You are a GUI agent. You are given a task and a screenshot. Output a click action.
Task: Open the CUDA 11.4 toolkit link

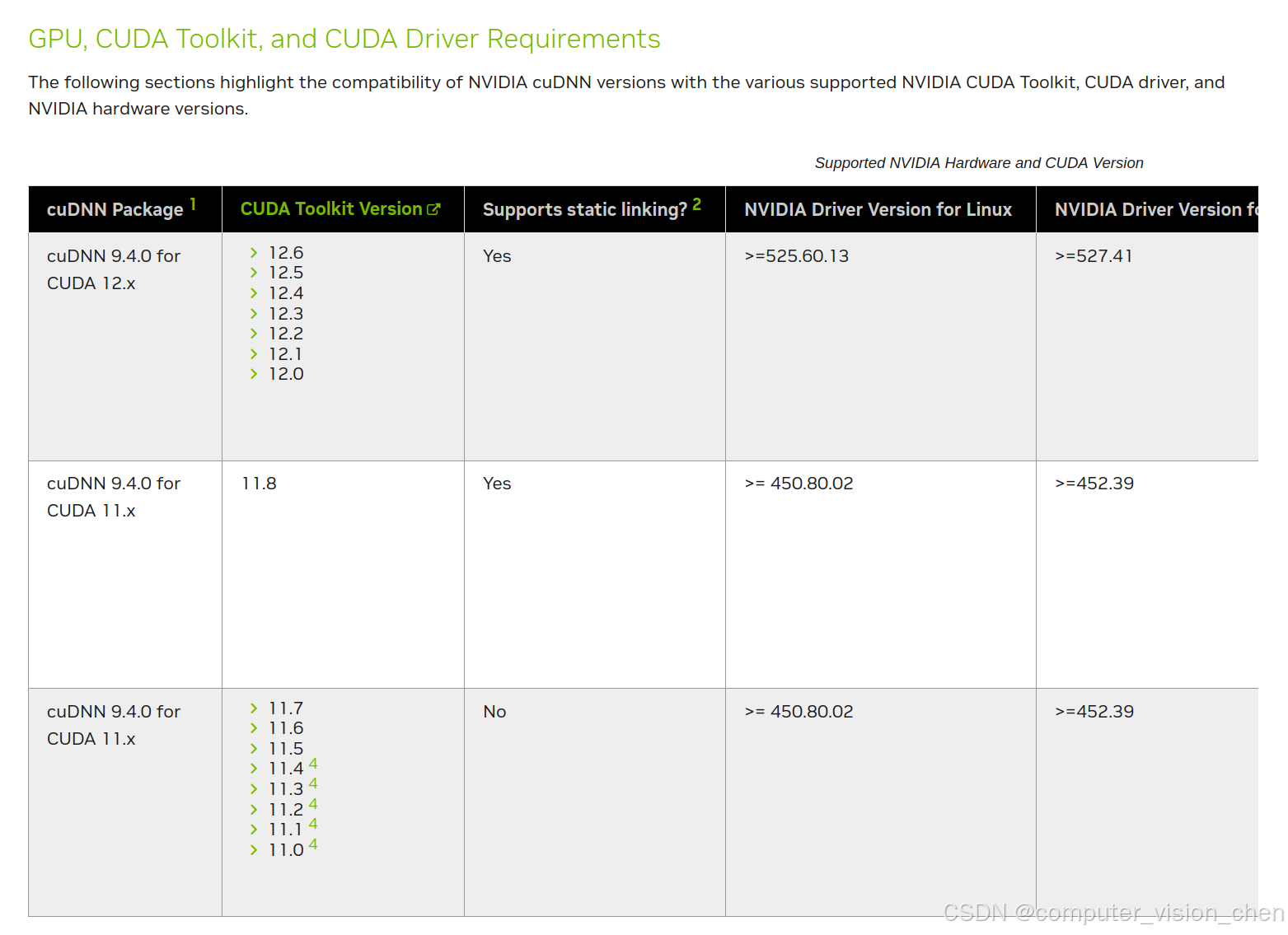(286, 769)
